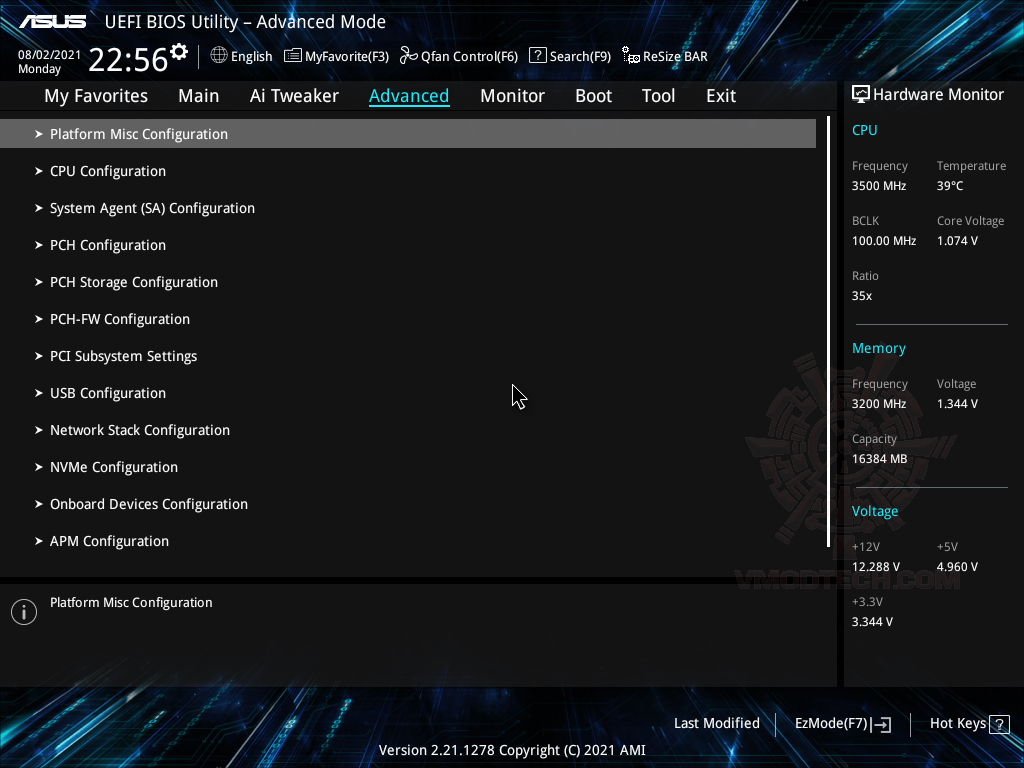
Task: Open the Tool tab
Action: [x=658, y=96]
